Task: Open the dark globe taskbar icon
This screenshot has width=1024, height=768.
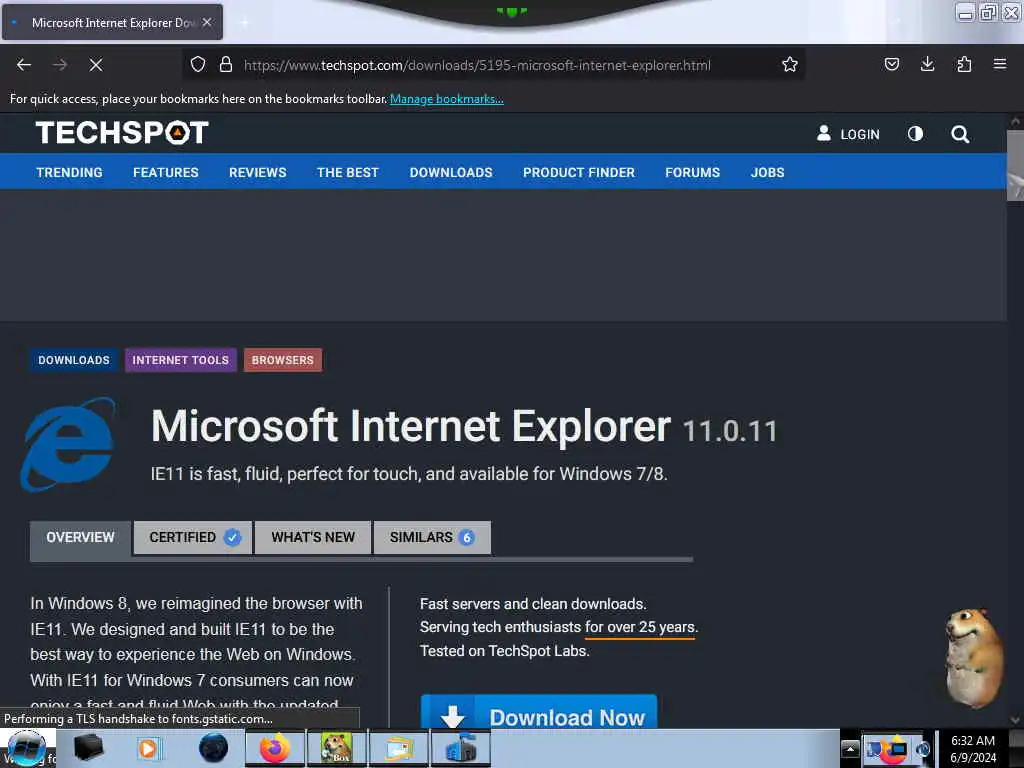Action: tap(213, 748)
